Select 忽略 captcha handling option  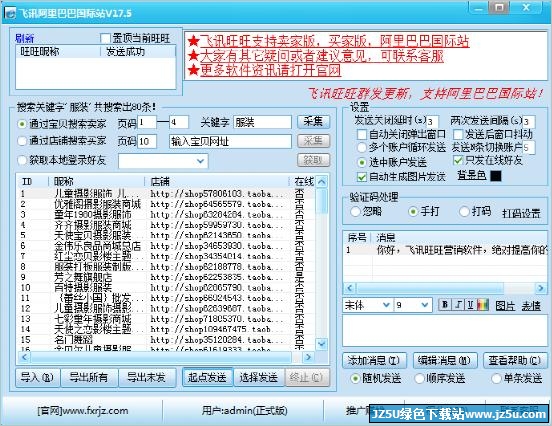355,212
